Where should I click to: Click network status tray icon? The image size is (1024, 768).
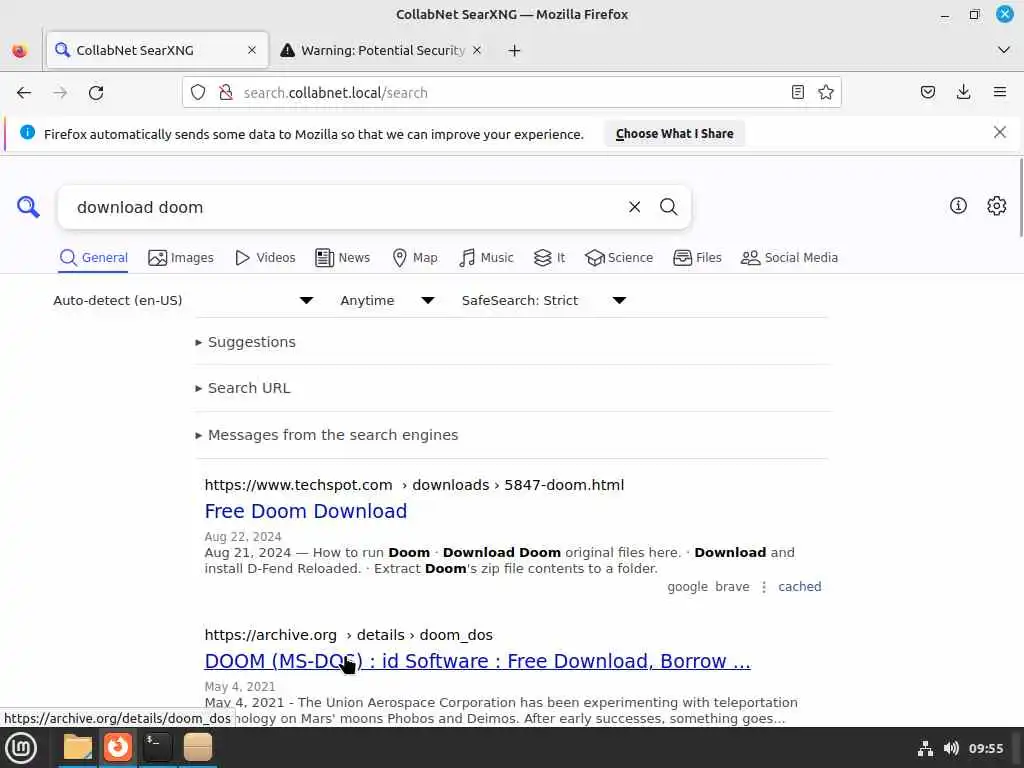(925, 748)
